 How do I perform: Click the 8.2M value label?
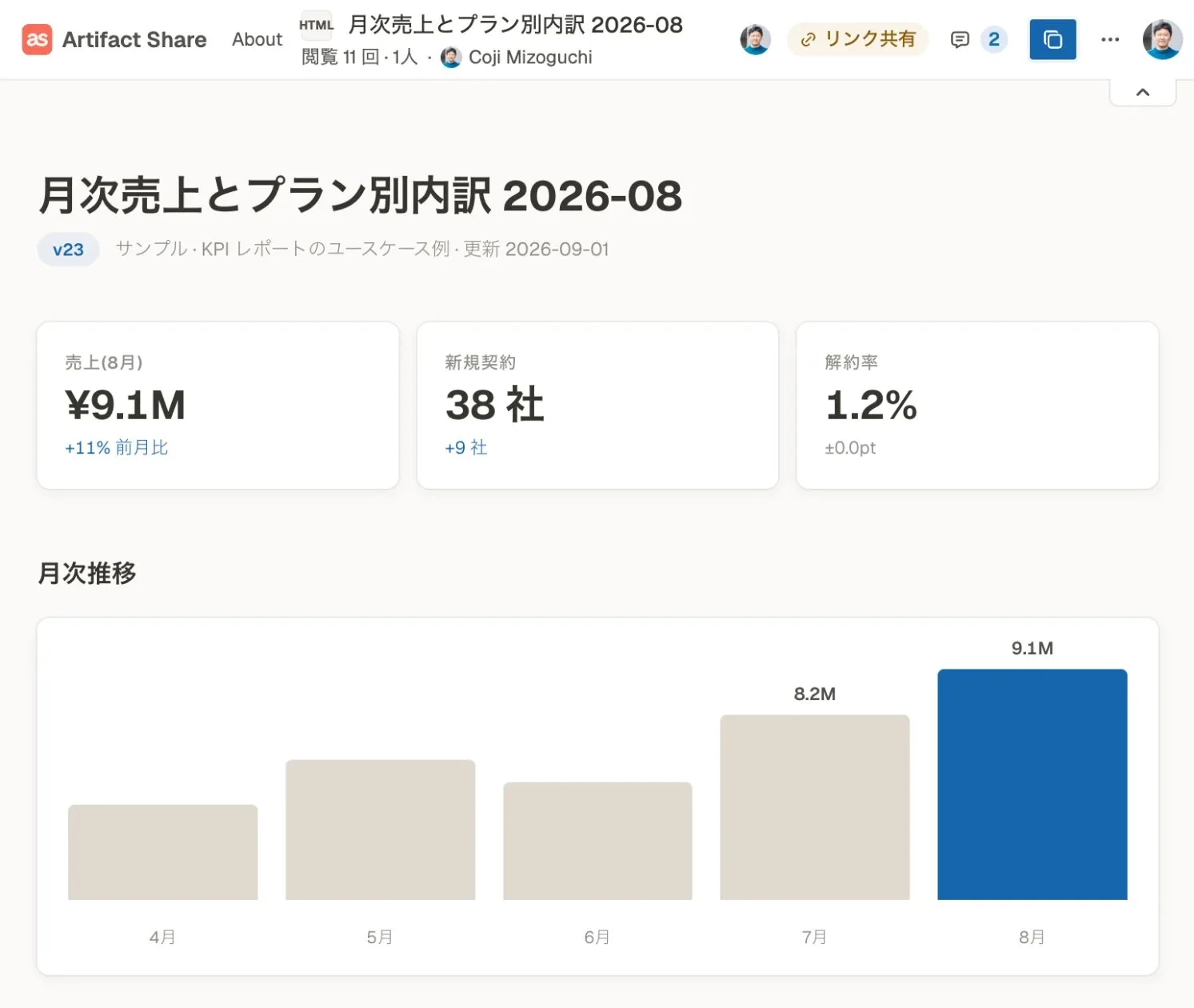point(815,694)
